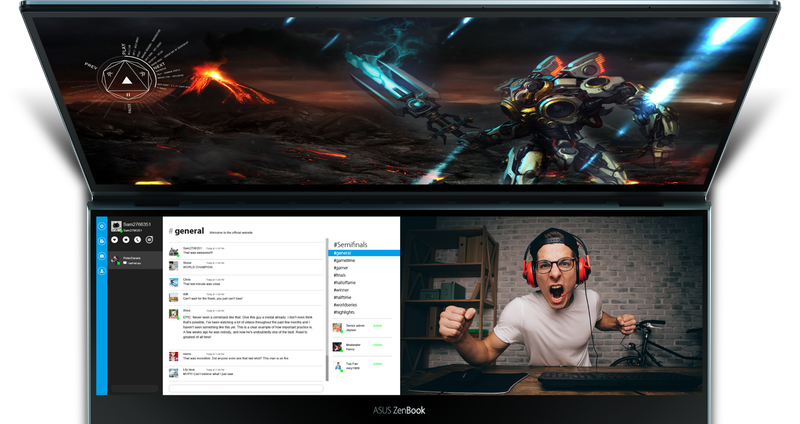Select the #gamer channel
Image resolution: width=800 pixels, height=424 pixels.
[x=341, y=268]
